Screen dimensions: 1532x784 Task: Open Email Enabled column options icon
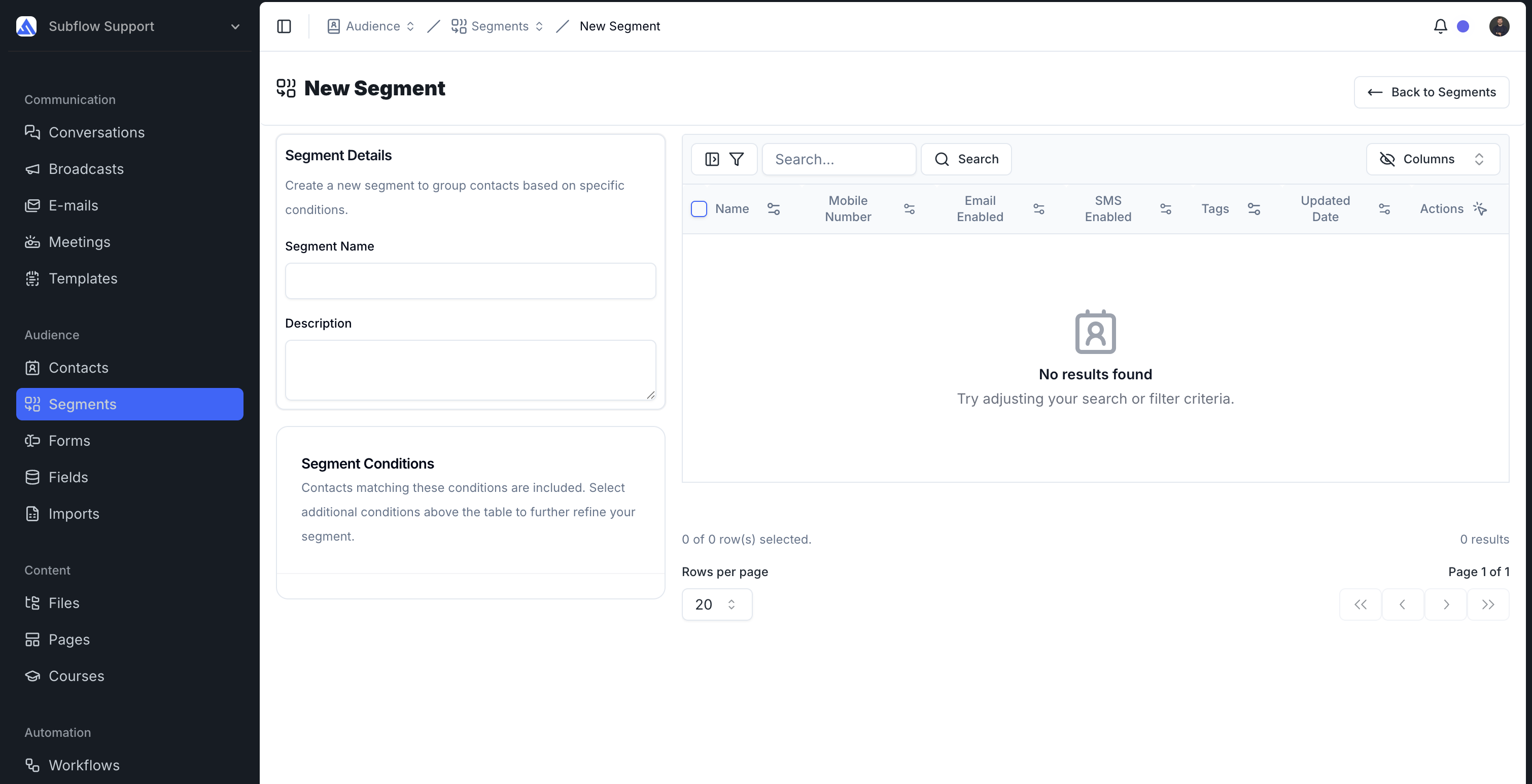click(1038, 208)
